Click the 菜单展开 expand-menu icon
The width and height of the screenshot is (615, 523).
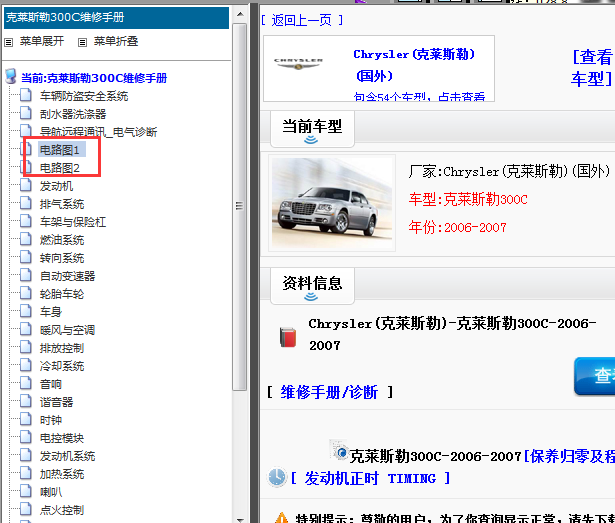coord(9,42)
